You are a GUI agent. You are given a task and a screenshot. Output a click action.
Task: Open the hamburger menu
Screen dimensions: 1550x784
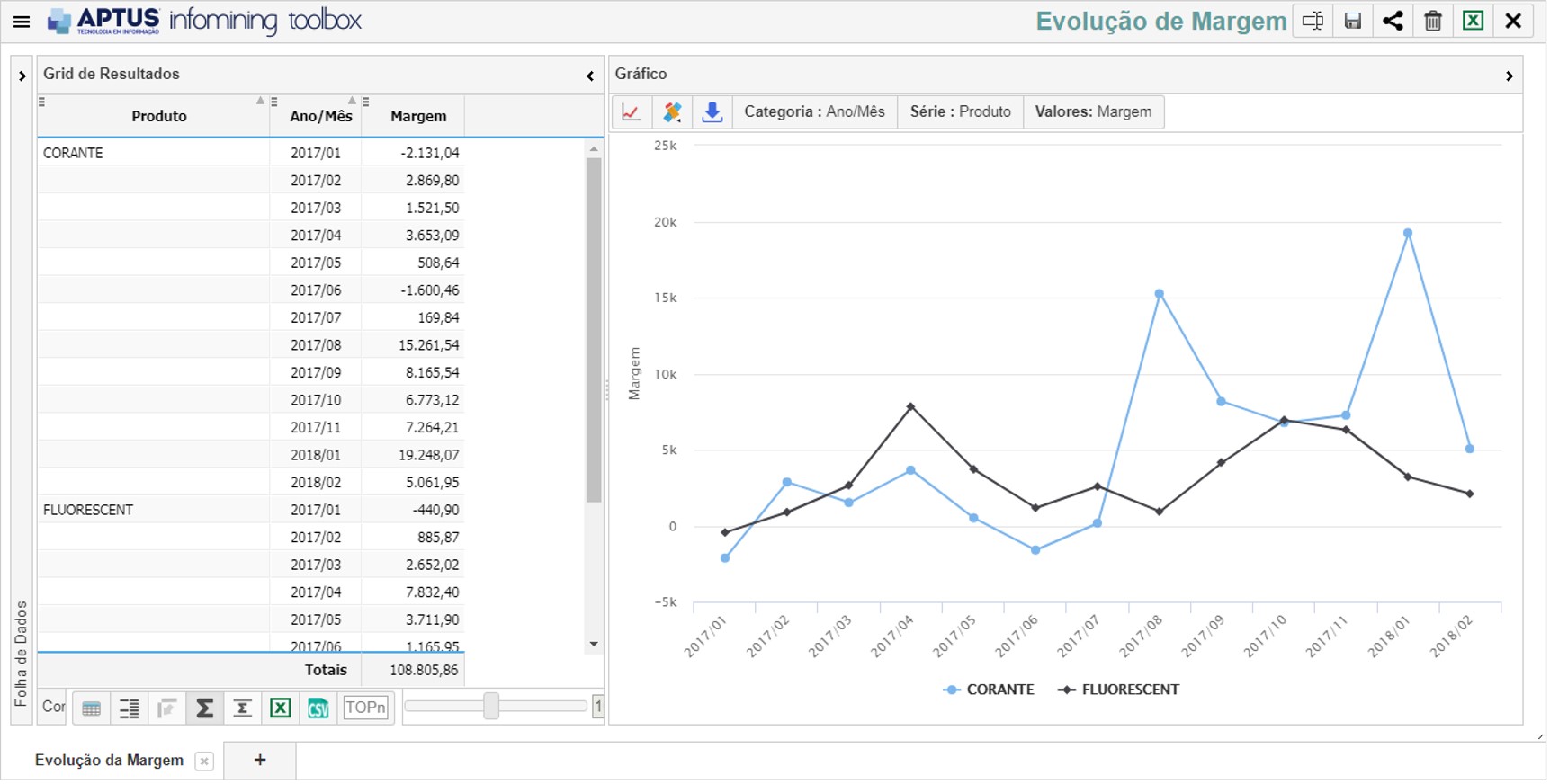tap(22, 22)
